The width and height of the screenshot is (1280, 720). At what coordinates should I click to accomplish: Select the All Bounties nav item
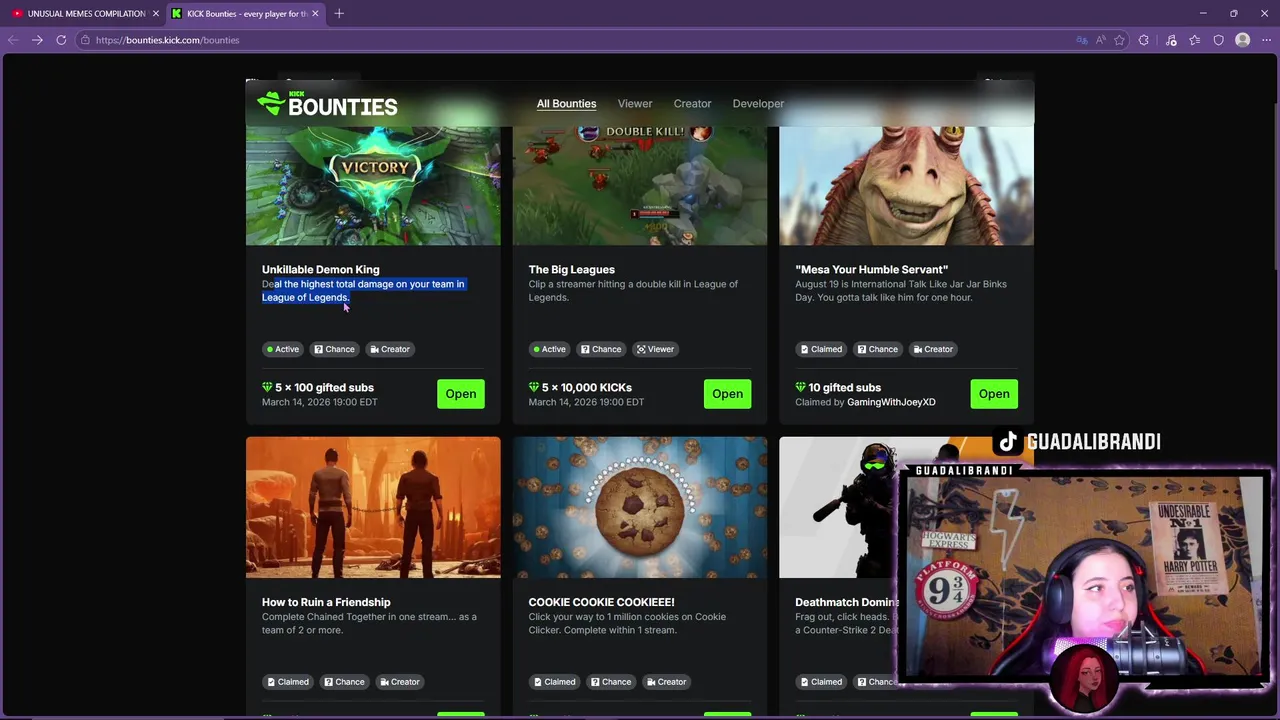566,104
